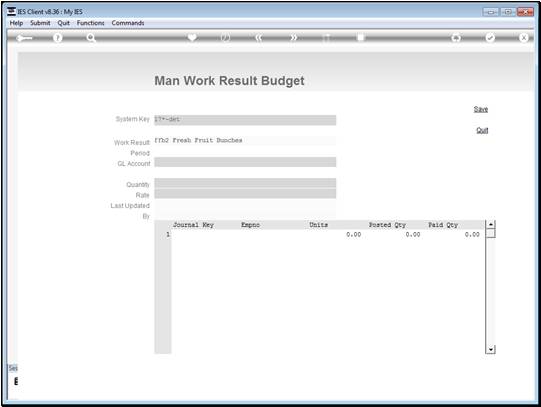Click the Rate input field
The image size is (541, 407).
pyautogui.click(x=245, y=193)
